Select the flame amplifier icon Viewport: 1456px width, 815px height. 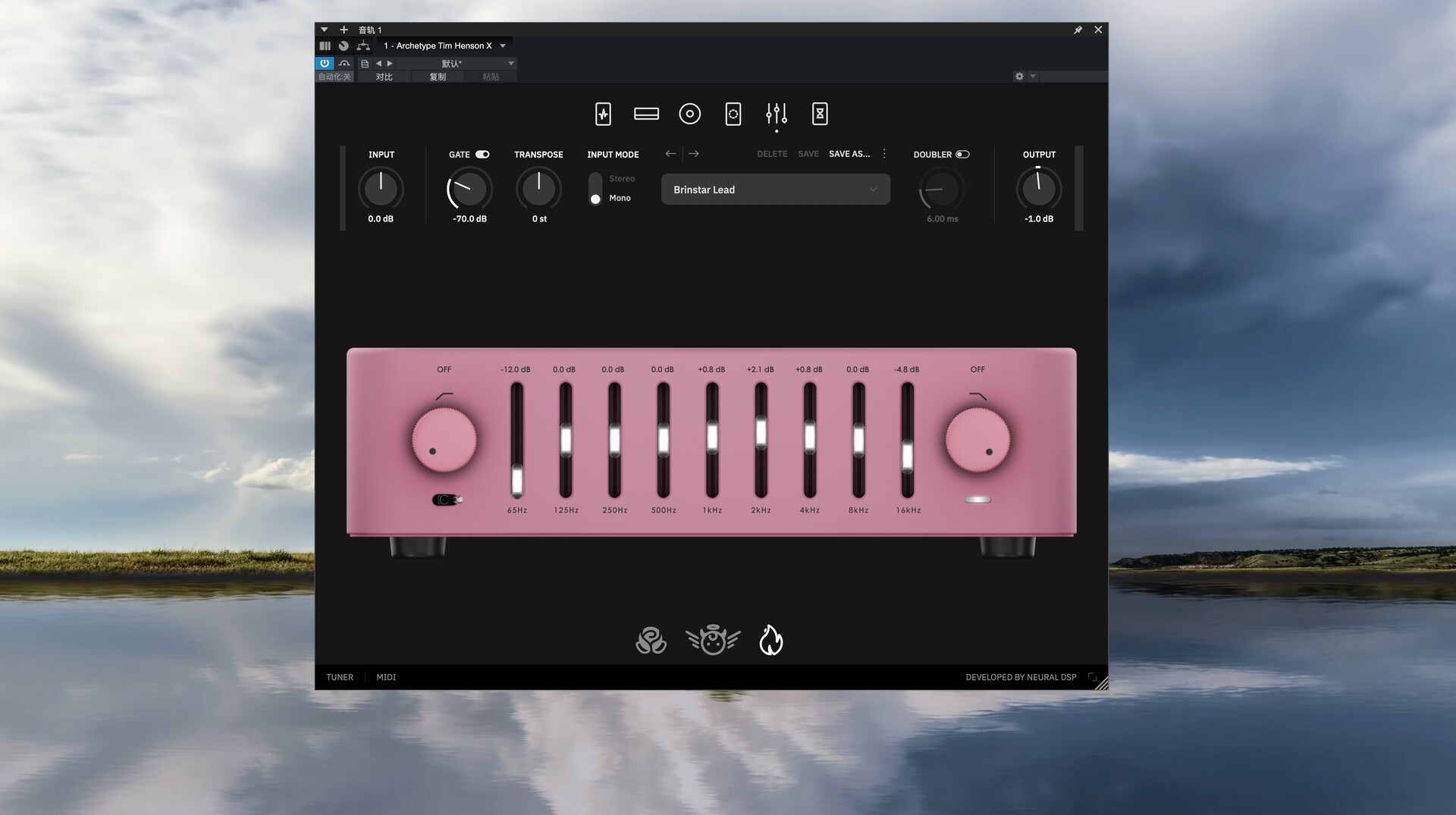coord(770,641)
